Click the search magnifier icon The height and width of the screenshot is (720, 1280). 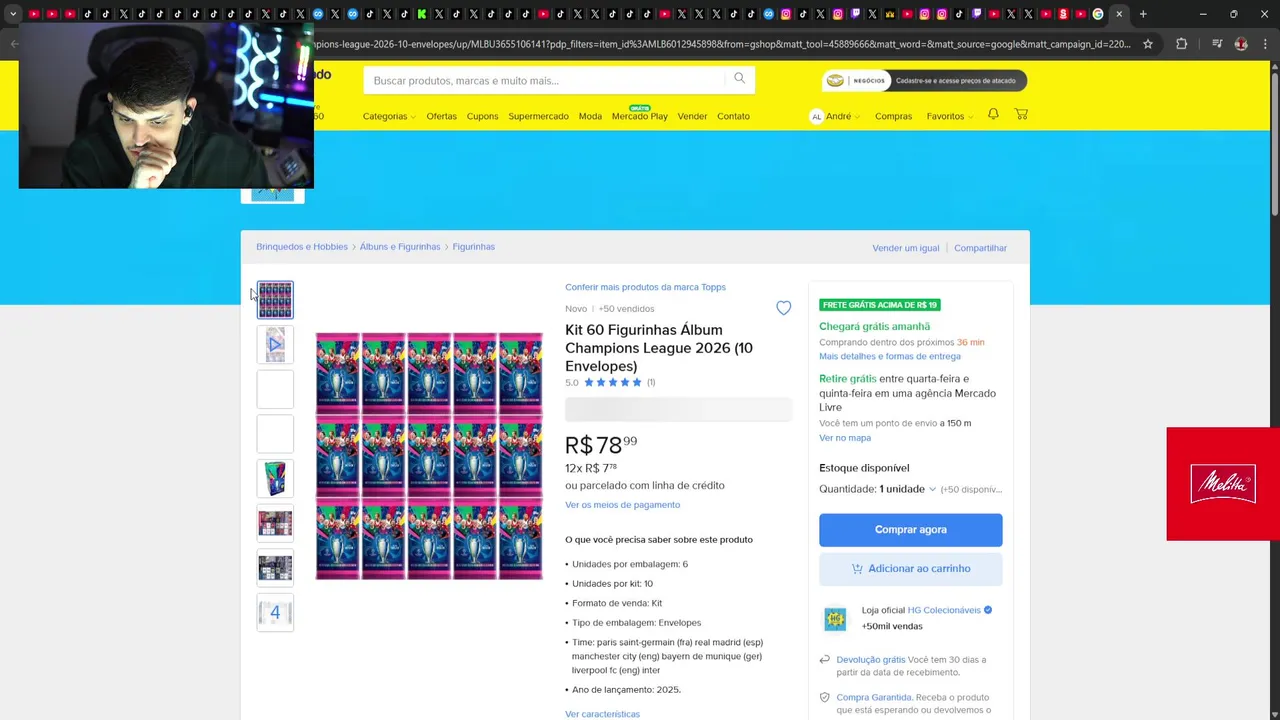[739, 79]
